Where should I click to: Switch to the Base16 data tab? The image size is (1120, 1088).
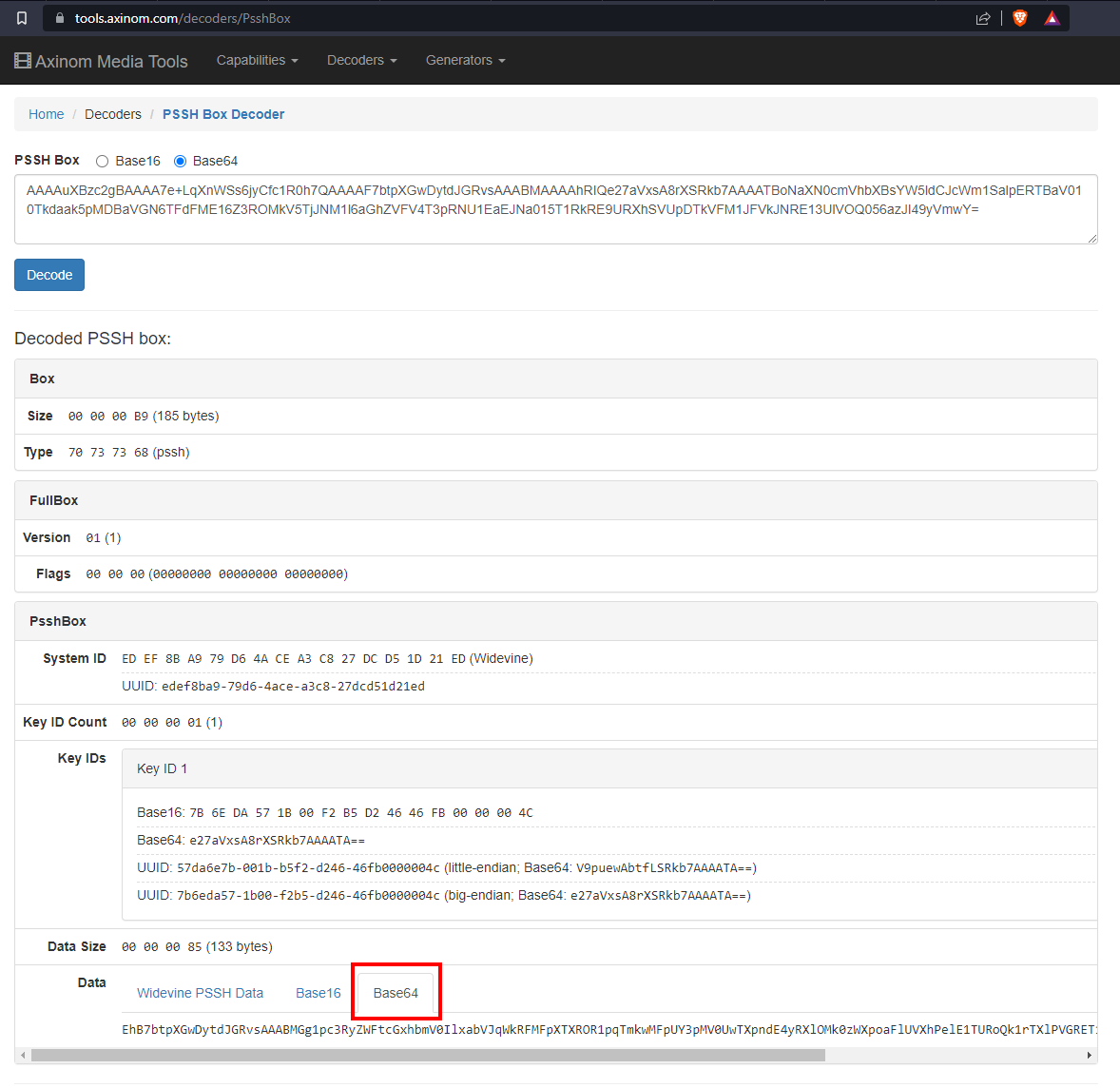pos(318,993)
